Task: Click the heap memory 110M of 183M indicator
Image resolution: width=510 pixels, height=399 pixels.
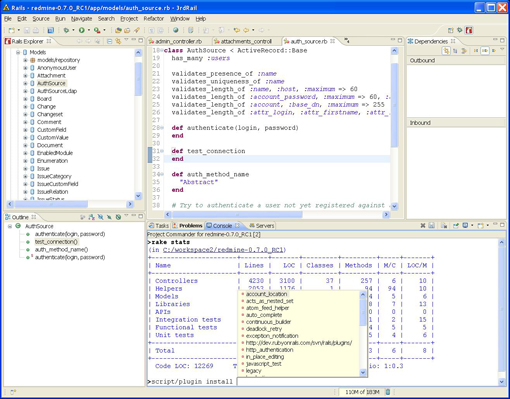Action: pyautogui.click(x=362, y=392)
